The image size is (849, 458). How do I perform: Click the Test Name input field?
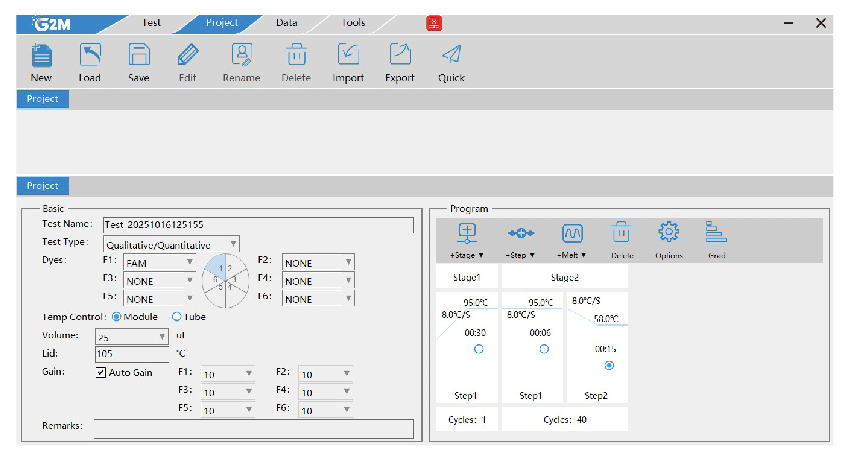coord(257,225)
